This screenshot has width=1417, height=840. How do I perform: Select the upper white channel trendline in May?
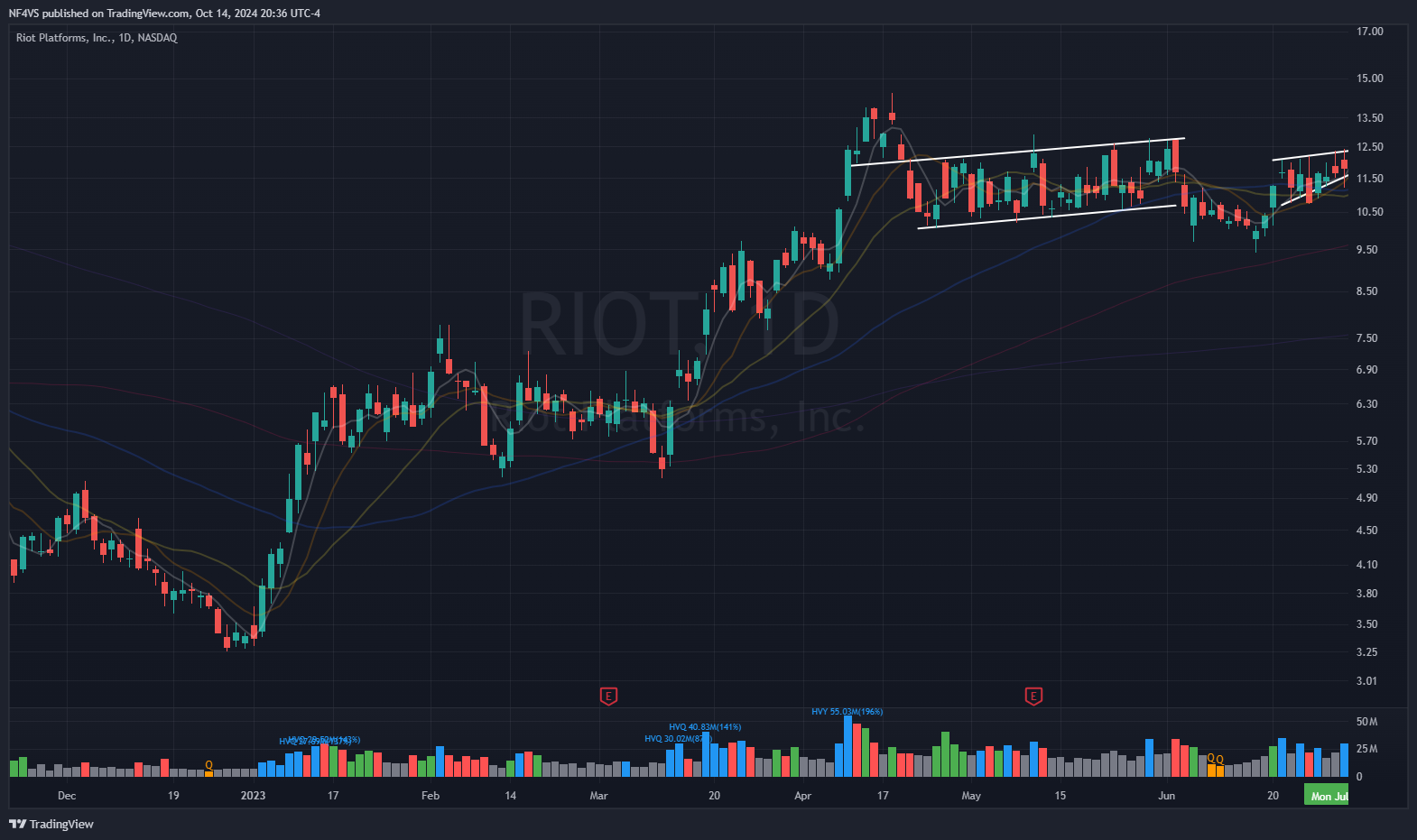[1018, 152]
